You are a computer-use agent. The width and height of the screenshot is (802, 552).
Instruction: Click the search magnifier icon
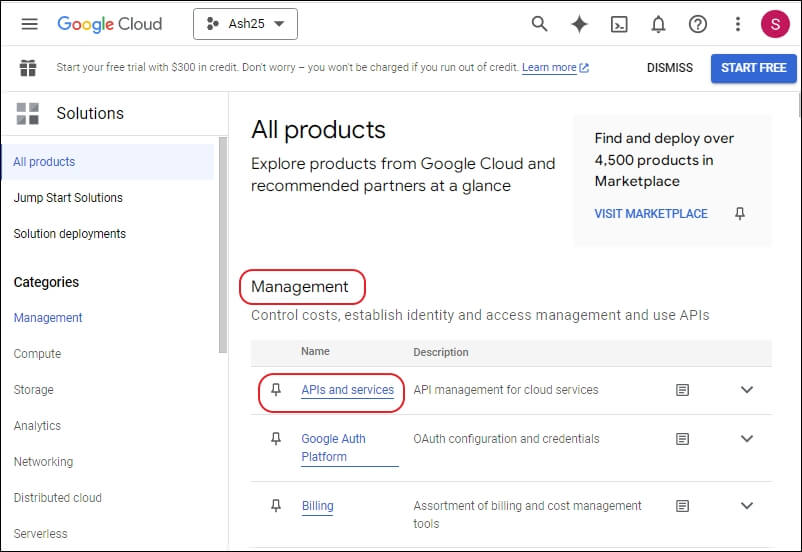539,24
